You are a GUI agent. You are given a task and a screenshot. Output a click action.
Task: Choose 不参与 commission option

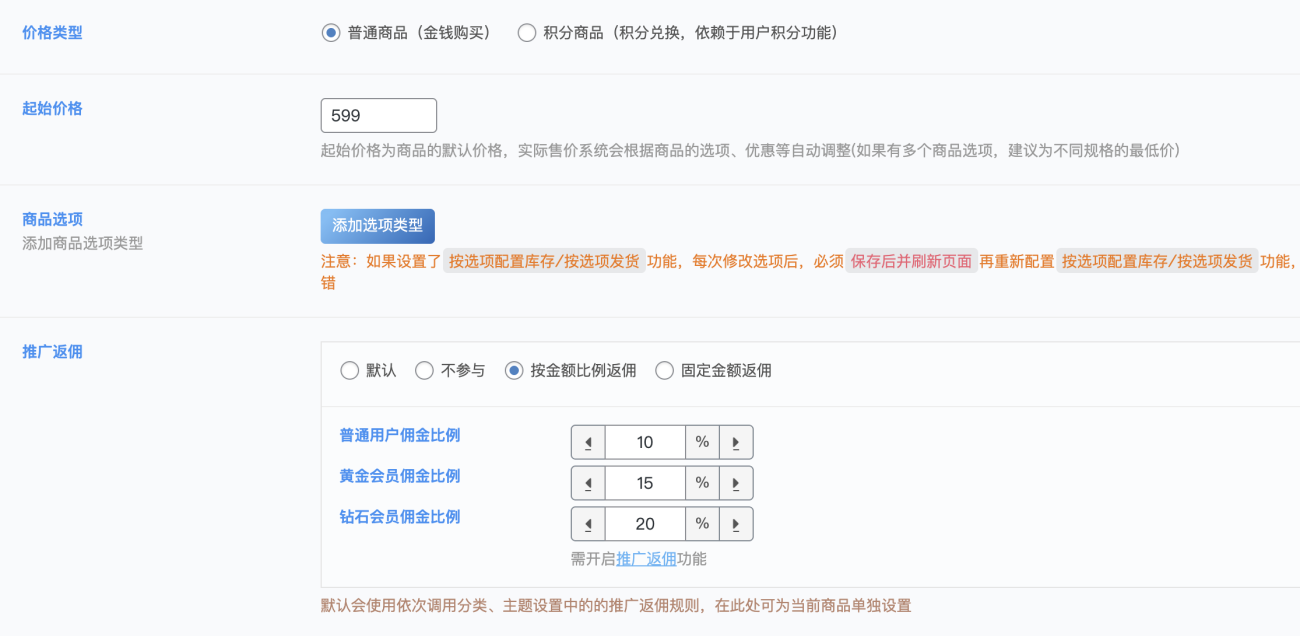[424, 369]
